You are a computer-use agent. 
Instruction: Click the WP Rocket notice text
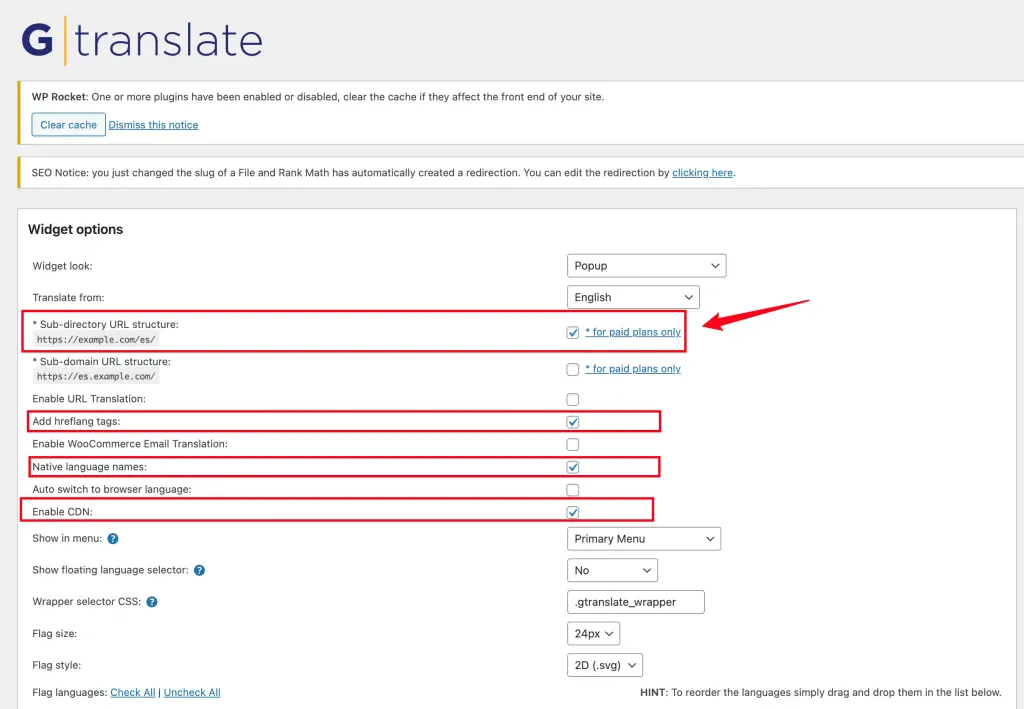pos(318,97)
